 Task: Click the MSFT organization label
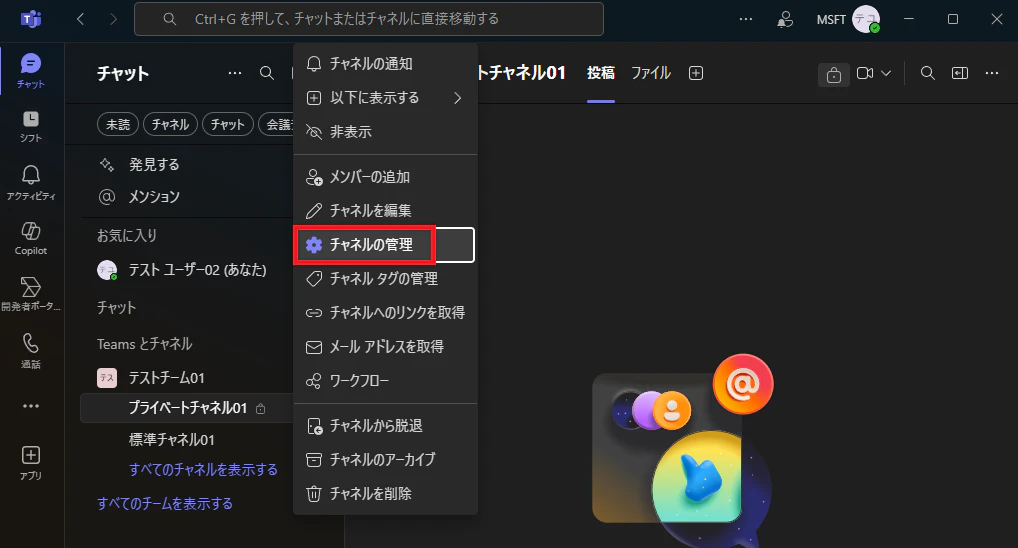click(831, 19)
